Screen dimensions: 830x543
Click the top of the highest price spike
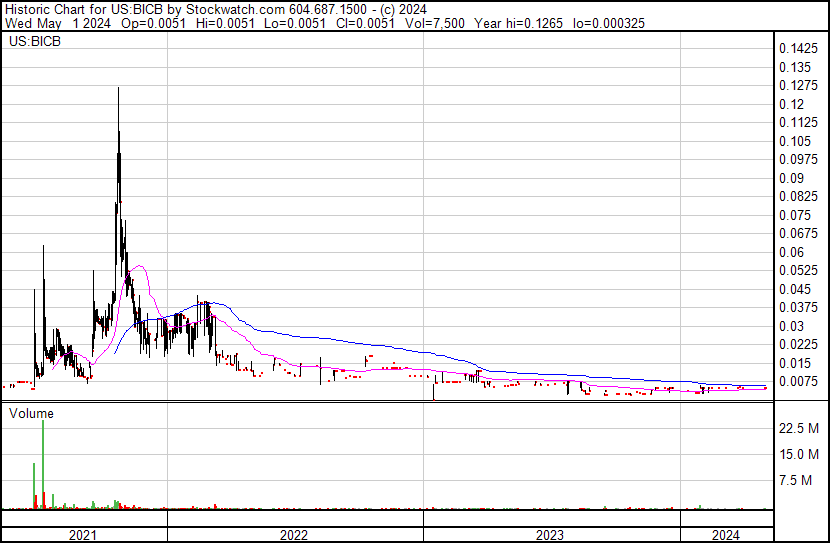click(119, 89)
